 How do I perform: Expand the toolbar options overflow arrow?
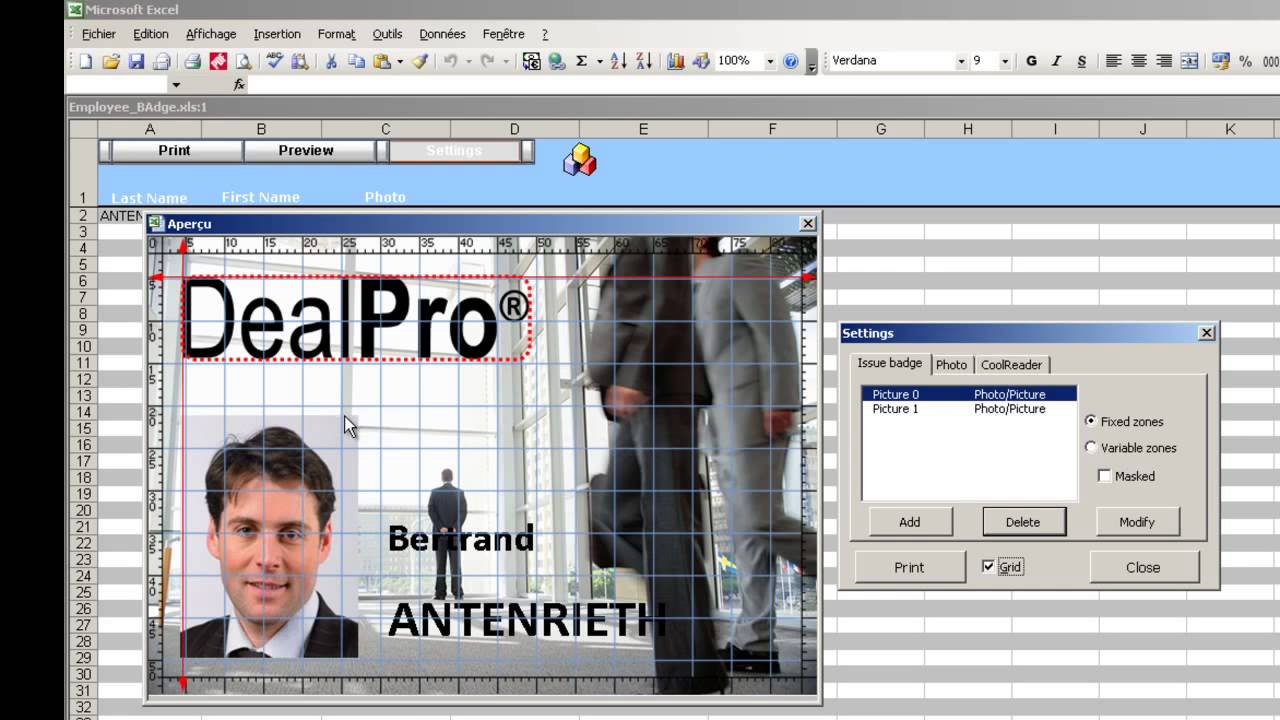811,61
